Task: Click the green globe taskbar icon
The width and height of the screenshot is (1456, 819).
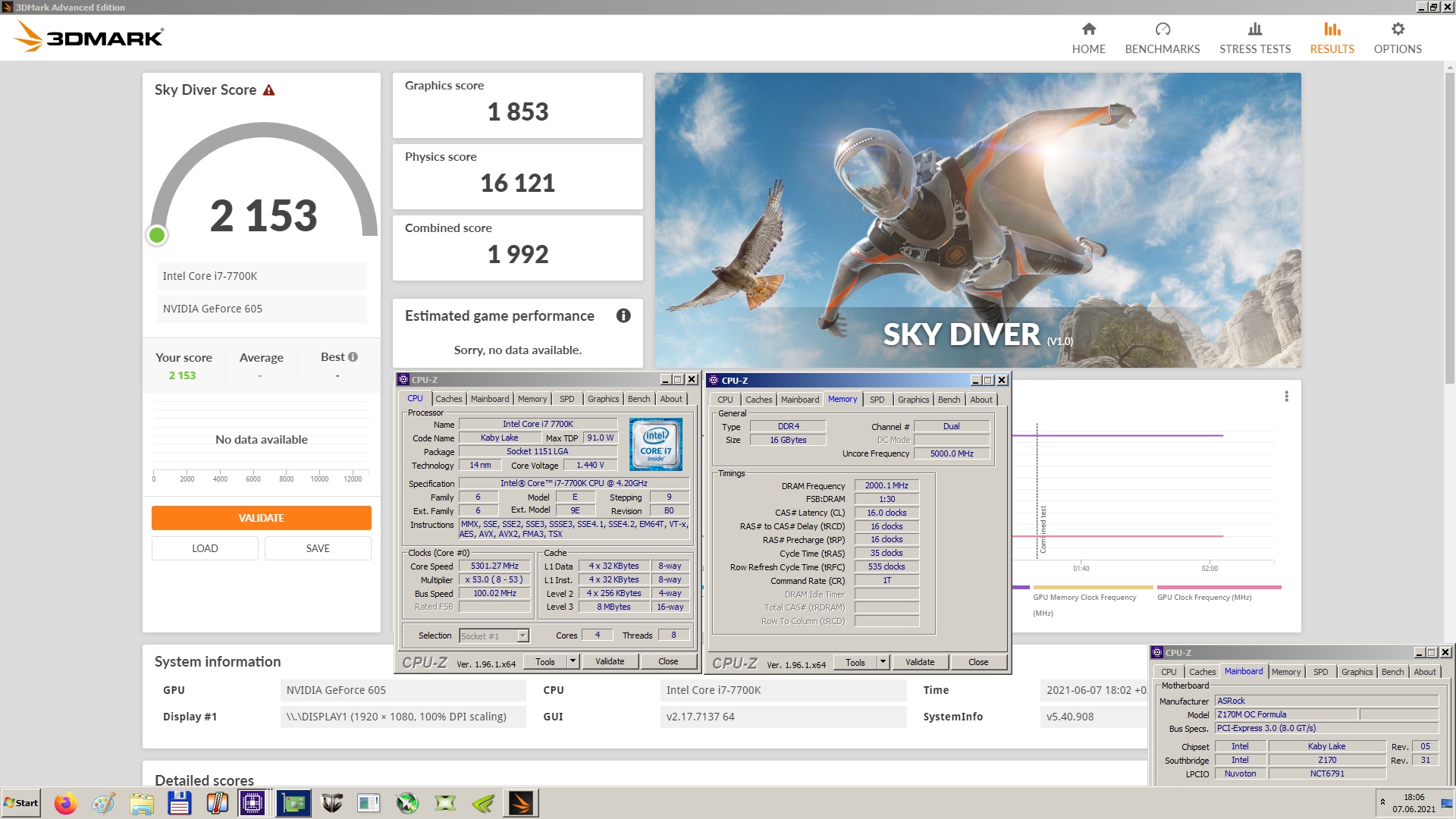Action: click(x=407, y=803)
